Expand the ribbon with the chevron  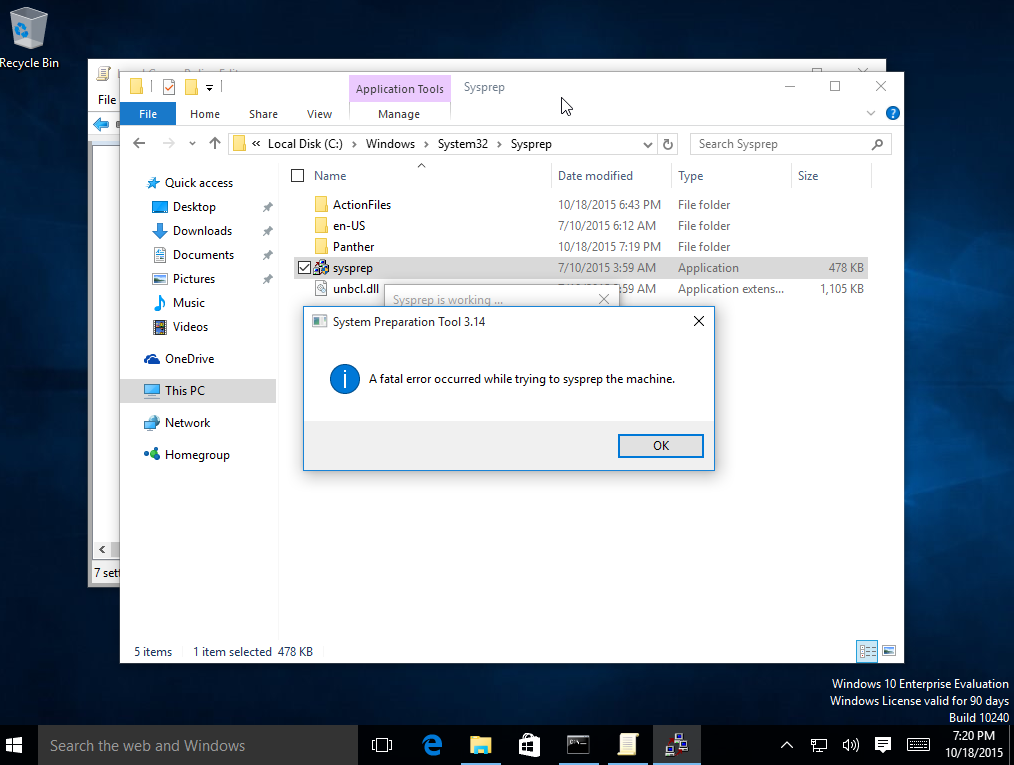click(x=870, y=113)
